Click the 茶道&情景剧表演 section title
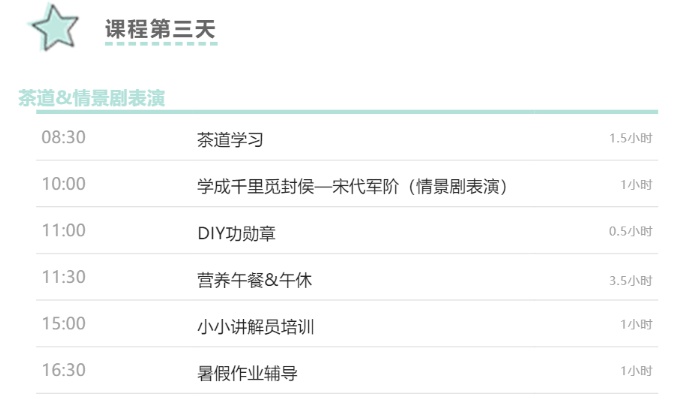This screenshot has width=695, height=401. 91,98
